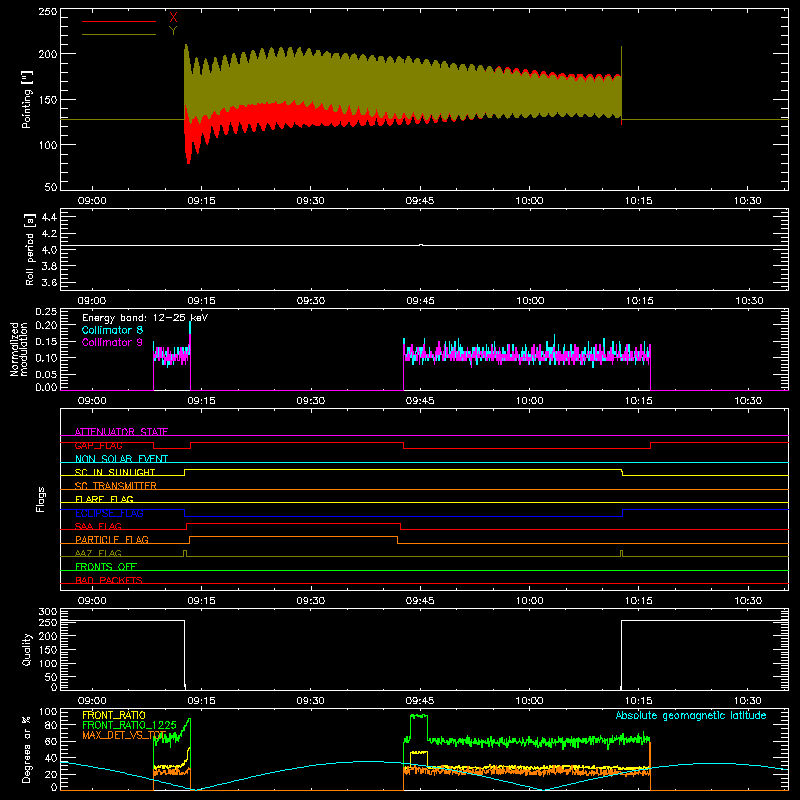Click the "10:30" time label below the Pointing plot
Viewport: 800px width, 800px height.
click(x=748, y=201)
